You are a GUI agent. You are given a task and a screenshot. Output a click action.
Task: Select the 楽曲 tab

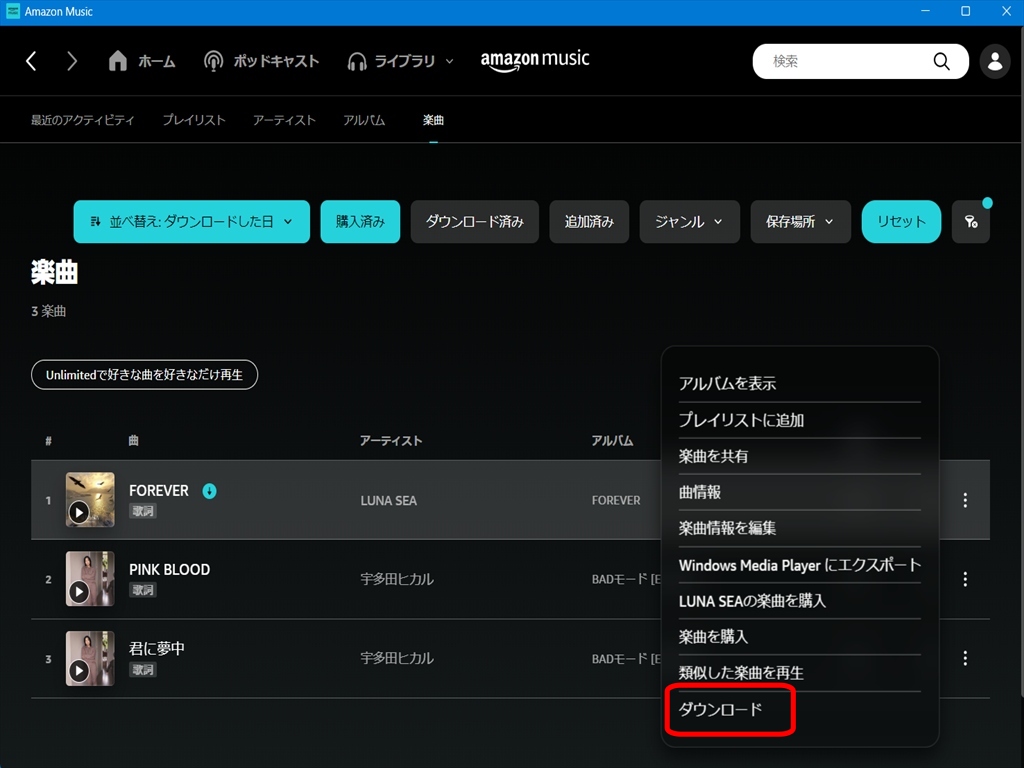[433, 120]
